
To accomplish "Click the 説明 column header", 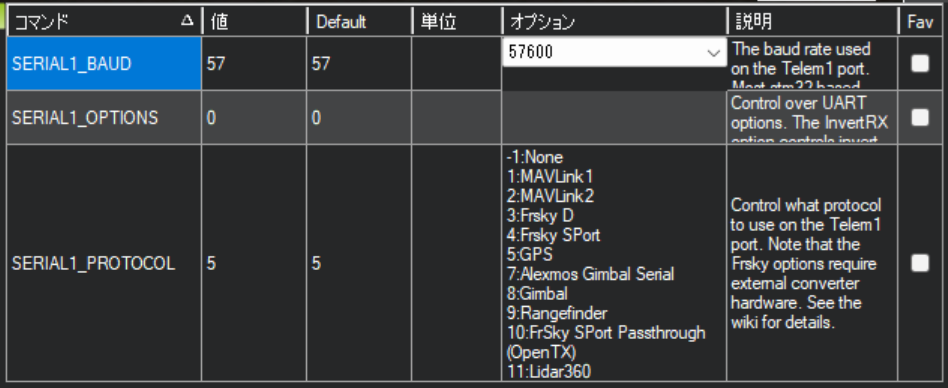I will (813, 22).
